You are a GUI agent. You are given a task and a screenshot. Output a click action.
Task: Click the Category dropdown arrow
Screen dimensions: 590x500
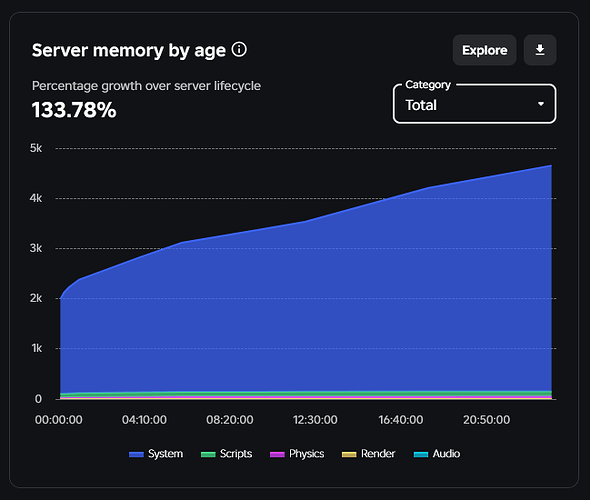point(541,104)
